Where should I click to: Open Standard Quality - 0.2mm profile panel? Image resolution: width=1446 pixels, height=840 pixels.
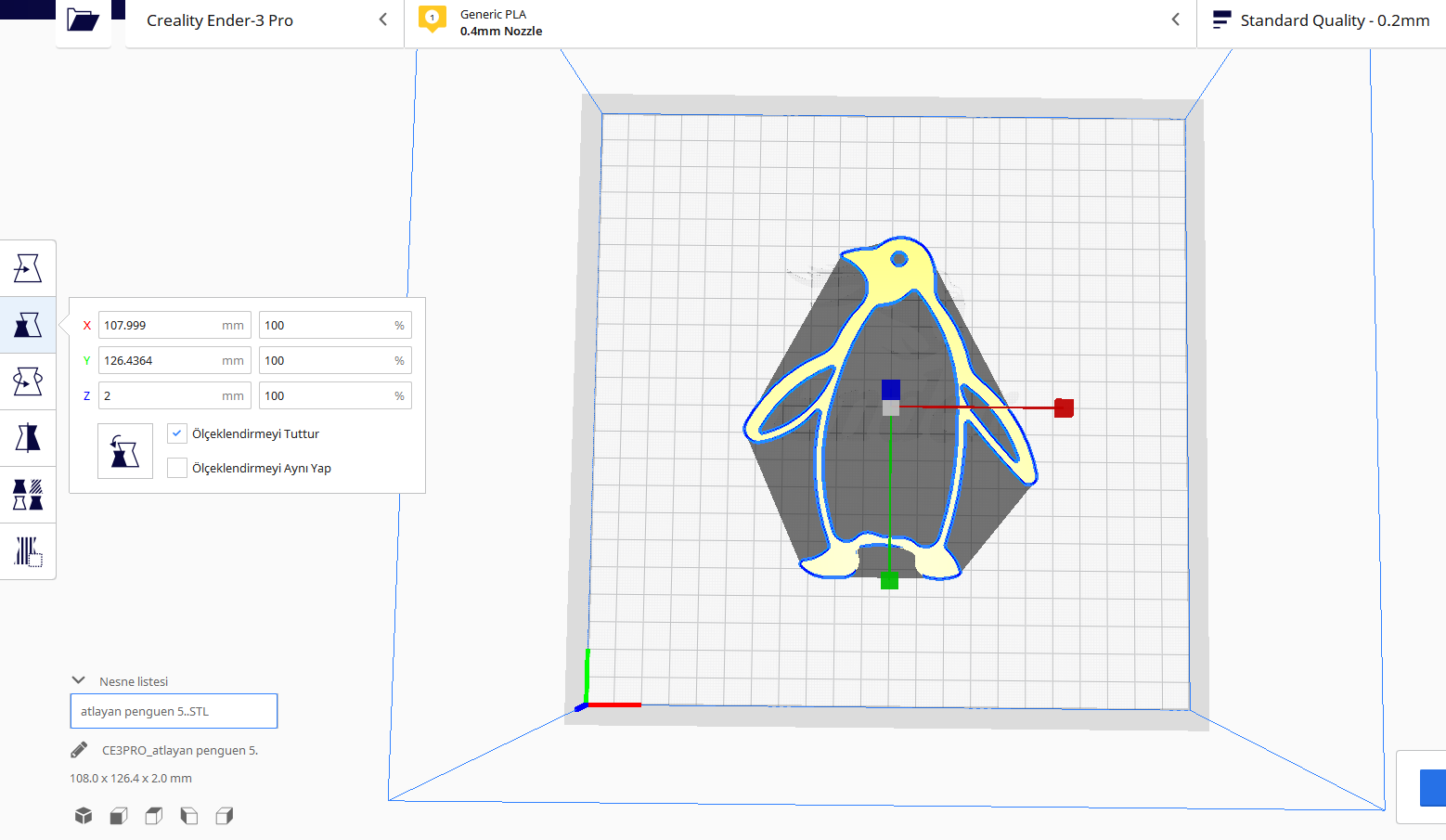click(1322, 20)
